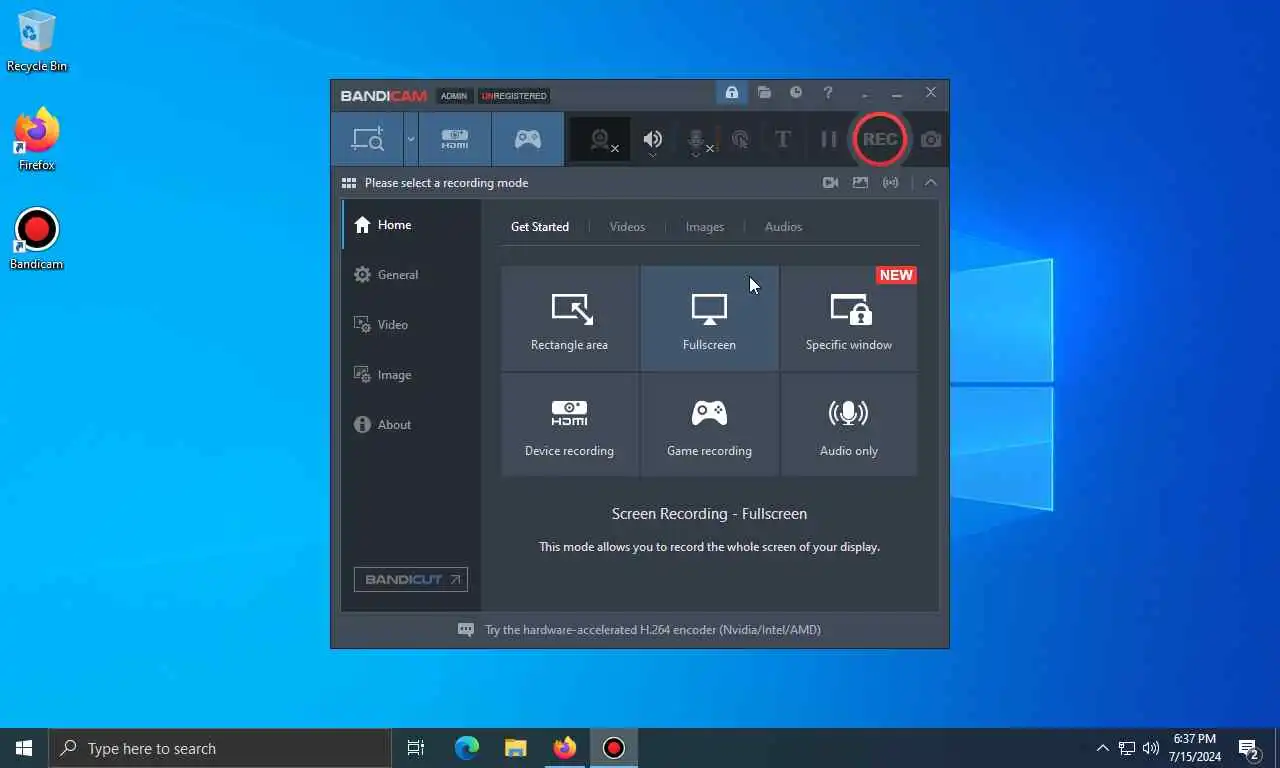This screenshot has height=768, width=1280.
Task: Open the scheduled recording clock icon
Action: 796,93
